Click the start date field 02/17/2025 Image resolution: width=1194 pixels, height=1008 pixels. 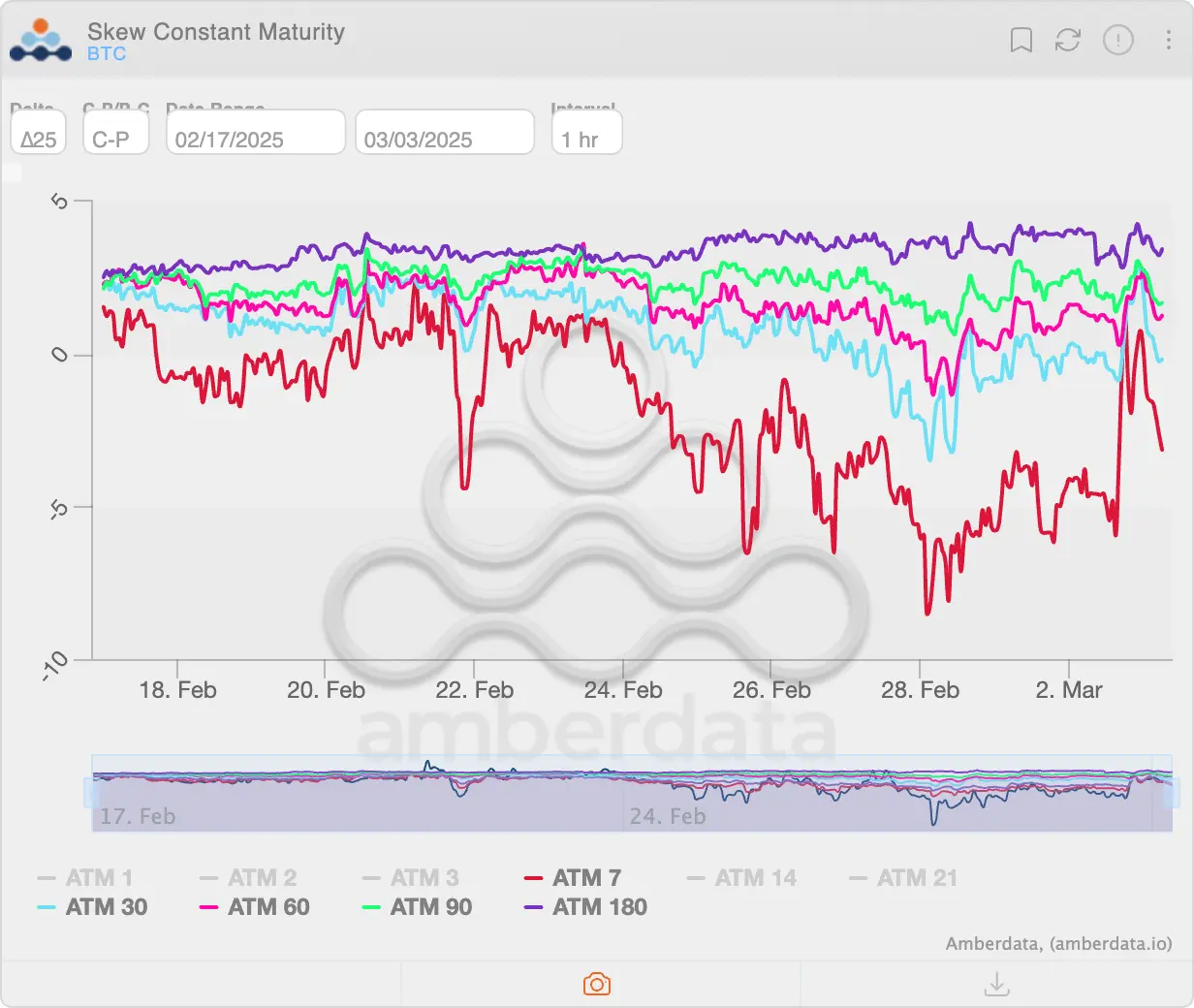pyautogui.click(x=256, y=133)
